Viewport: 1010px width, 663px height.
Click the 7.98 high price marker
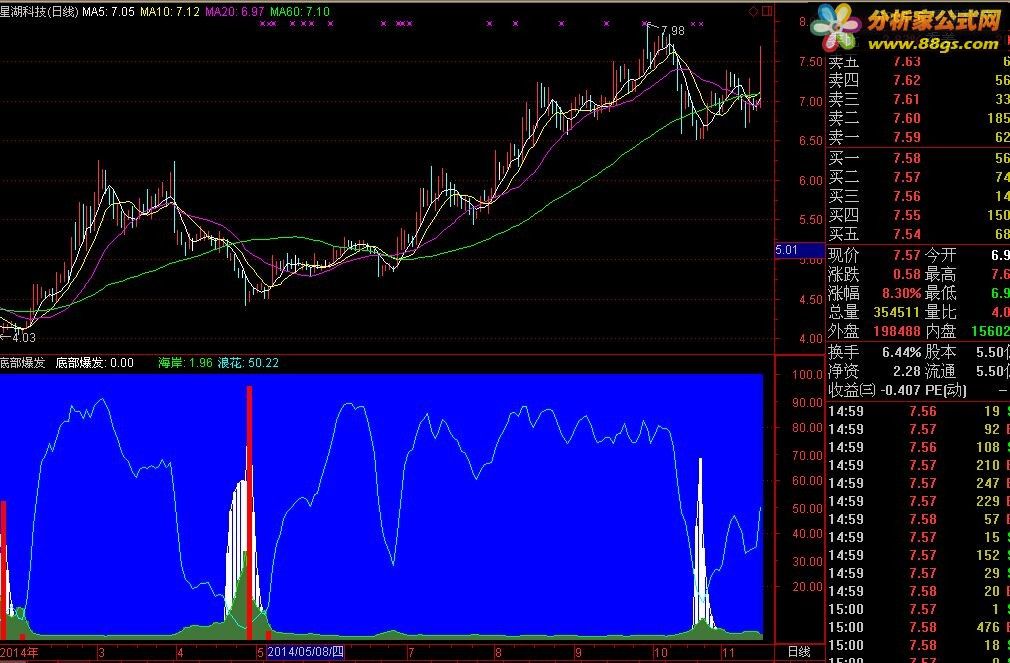[x=672, y=31]
